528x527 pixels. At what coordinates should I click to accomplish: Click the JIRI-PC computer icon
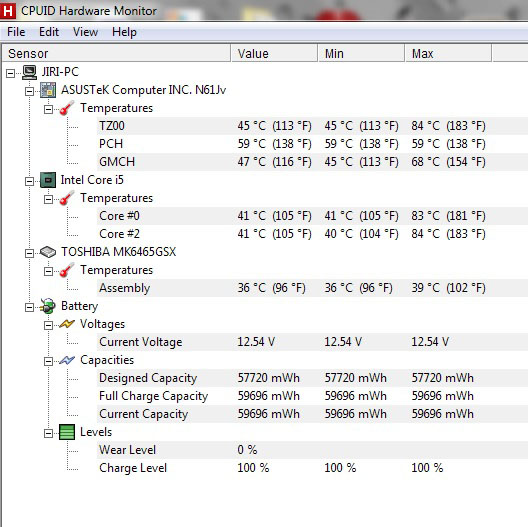click(29, 72)
